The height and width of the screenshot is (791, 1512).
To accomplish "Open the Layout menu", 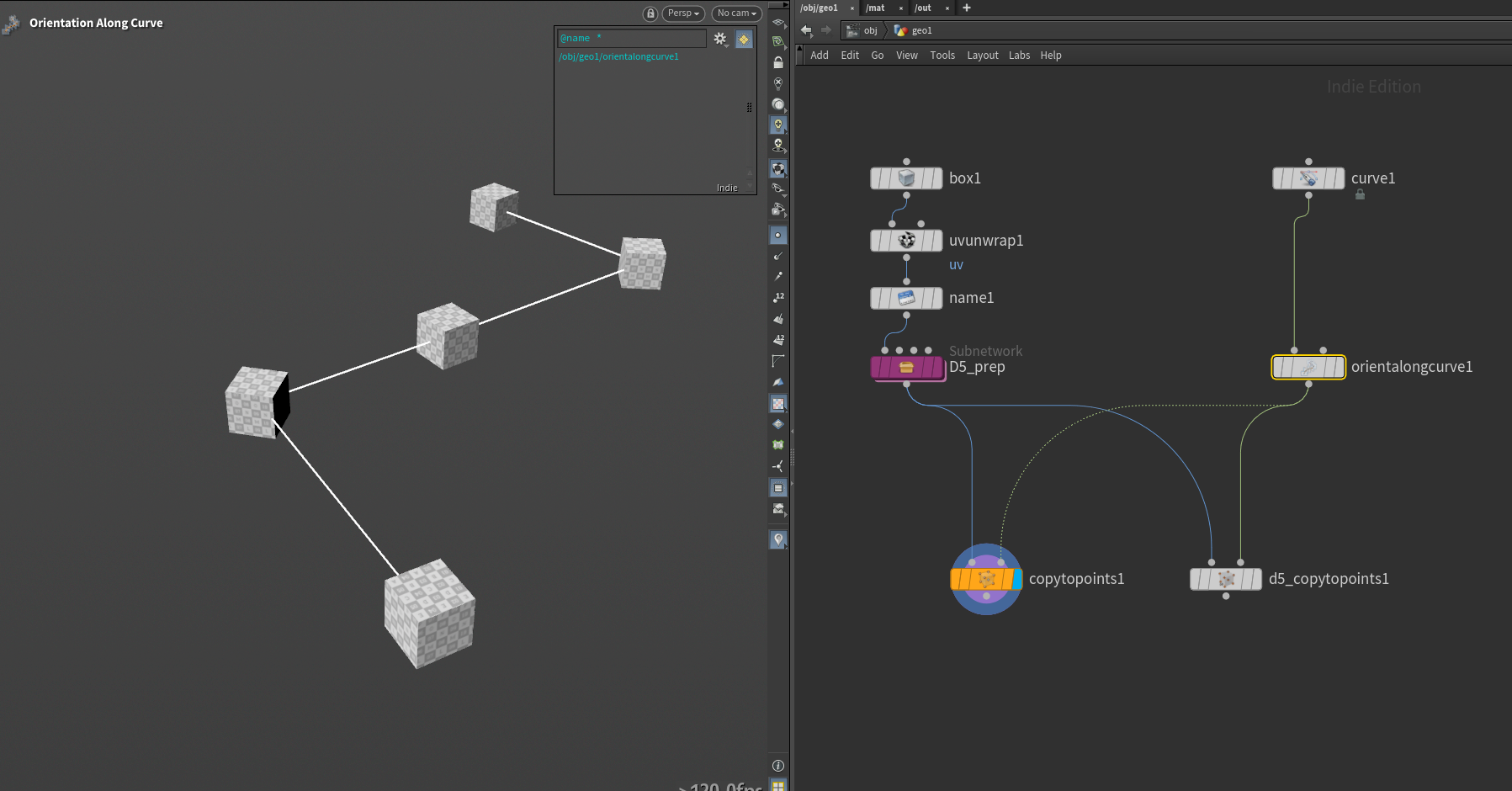I will 982,56.
